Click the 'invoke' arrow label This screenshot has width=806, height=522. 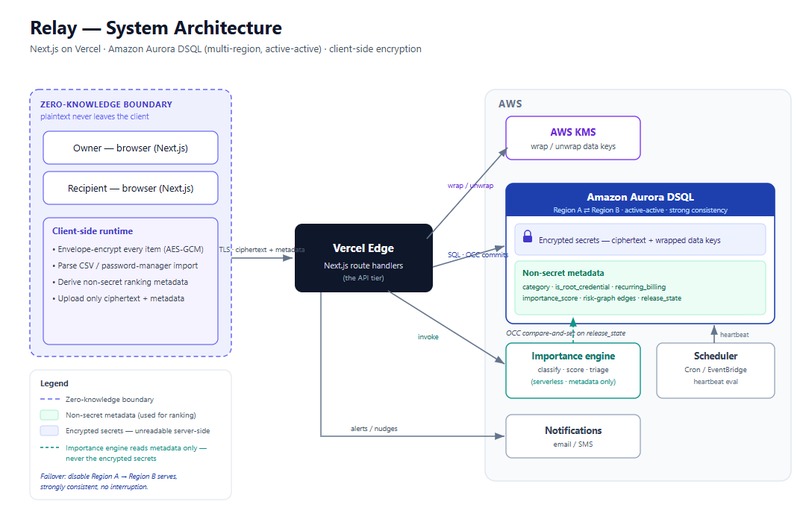428,337
